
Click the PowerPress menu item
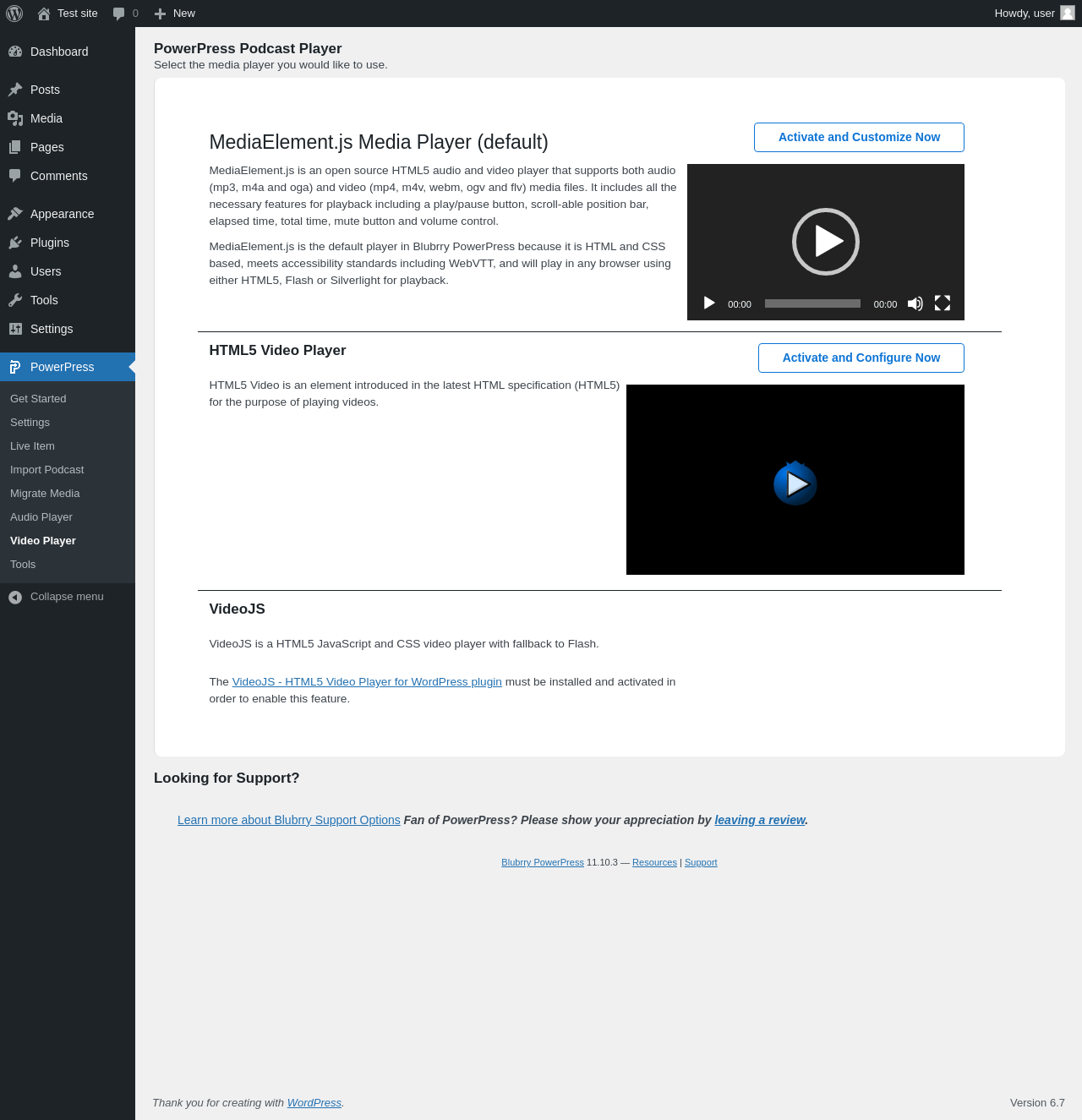click(x=68, y=367)
